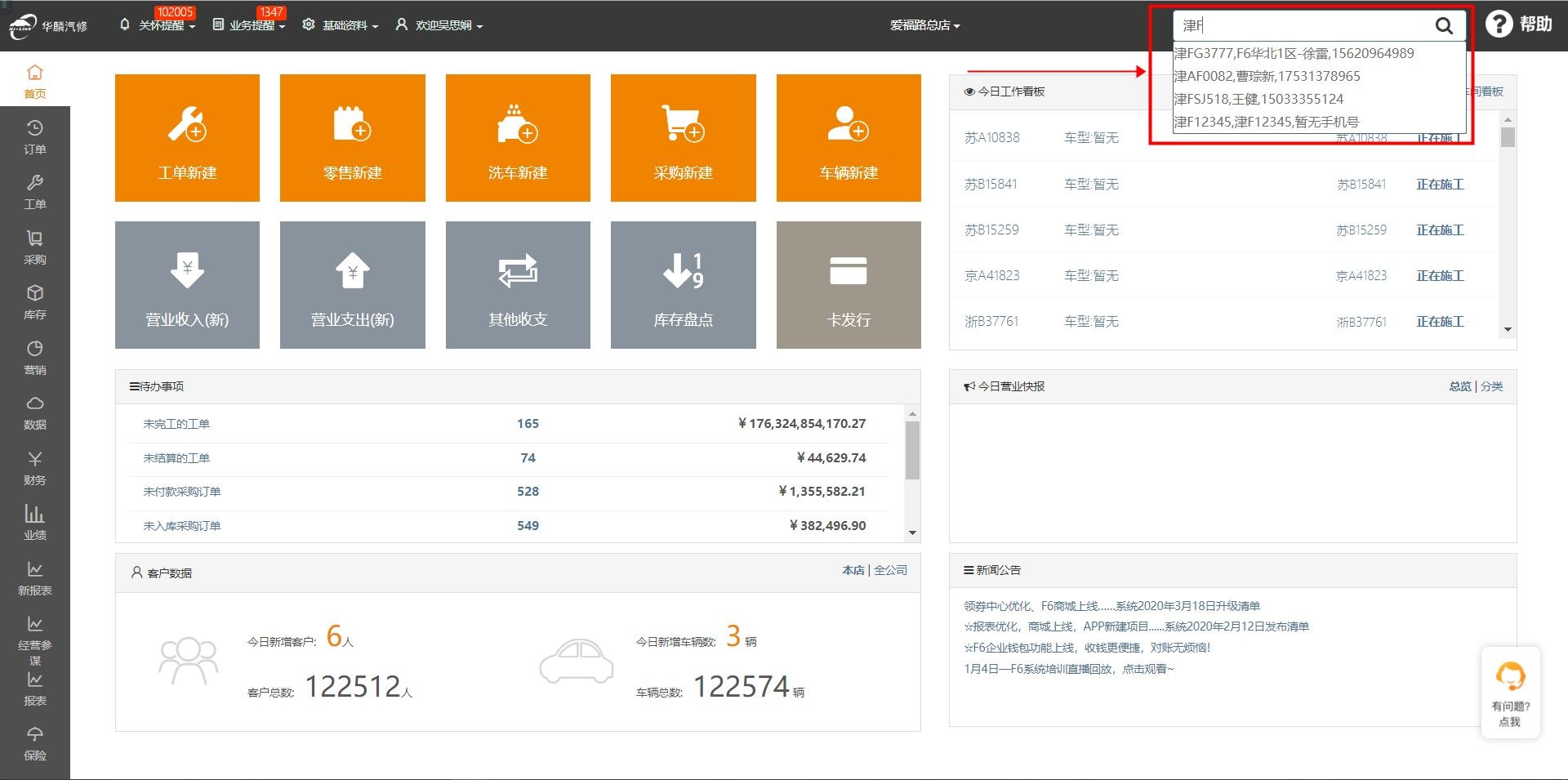
Task: Open the 未结算的工单 row
Action: [x=510, y=458]
